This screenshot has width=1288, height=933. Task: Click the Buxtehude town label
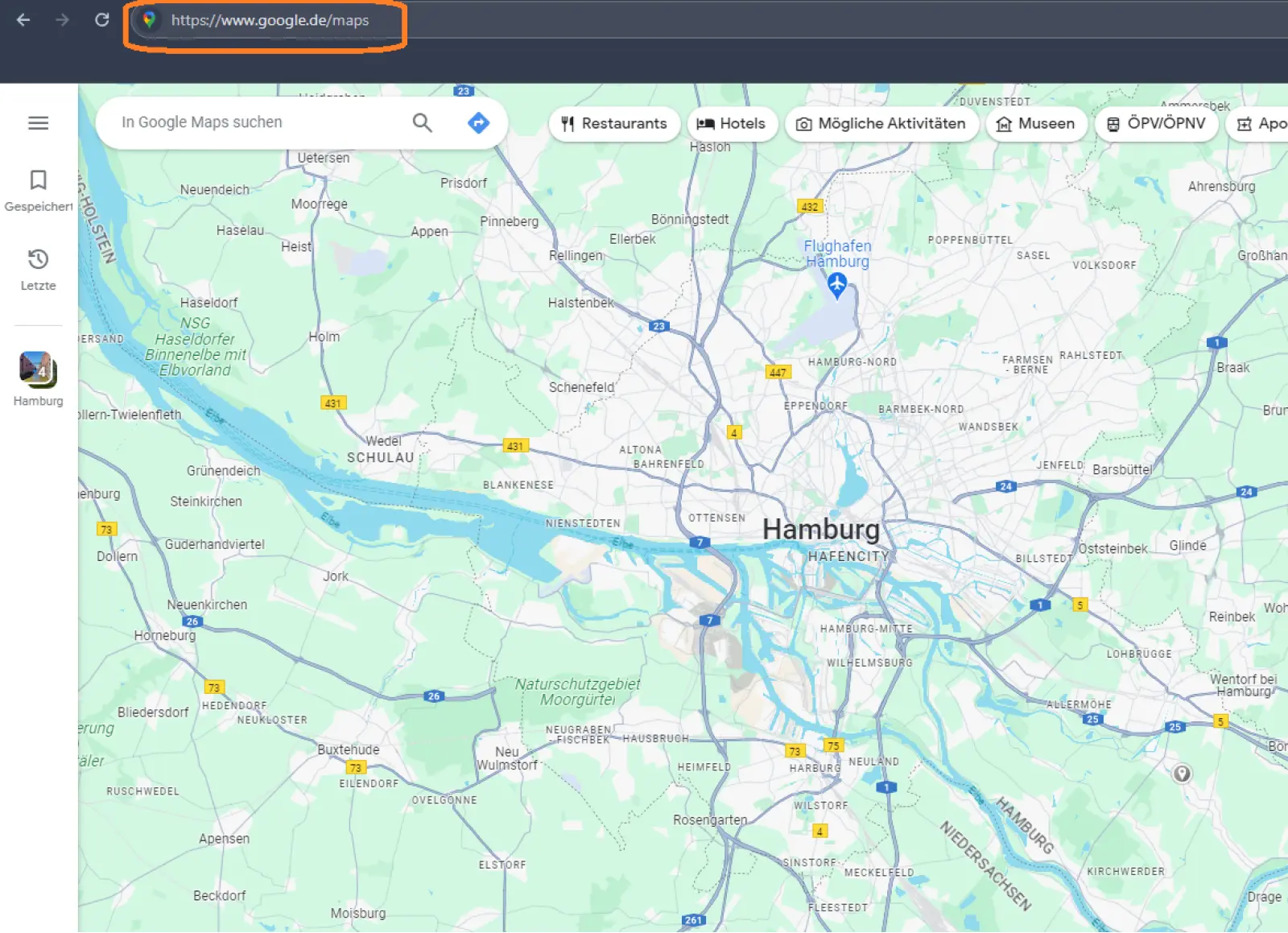click(x=349, y=749)
